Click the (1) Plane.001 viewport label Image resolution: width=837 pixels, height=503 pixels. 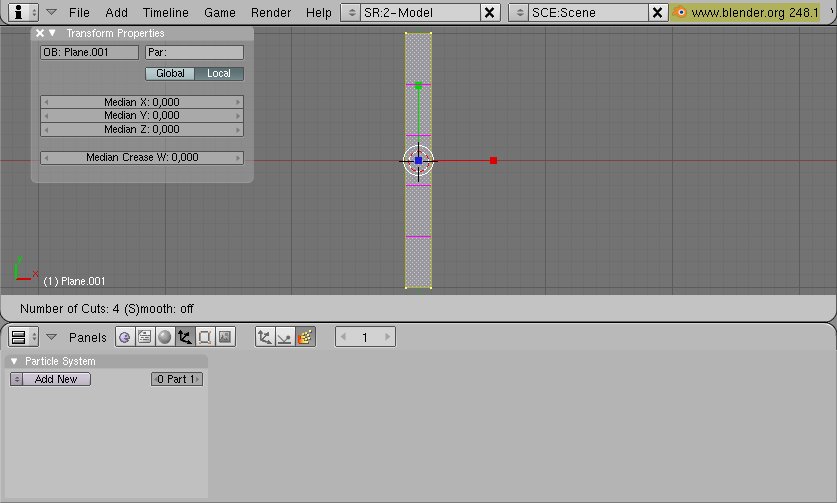click(74, 281)
